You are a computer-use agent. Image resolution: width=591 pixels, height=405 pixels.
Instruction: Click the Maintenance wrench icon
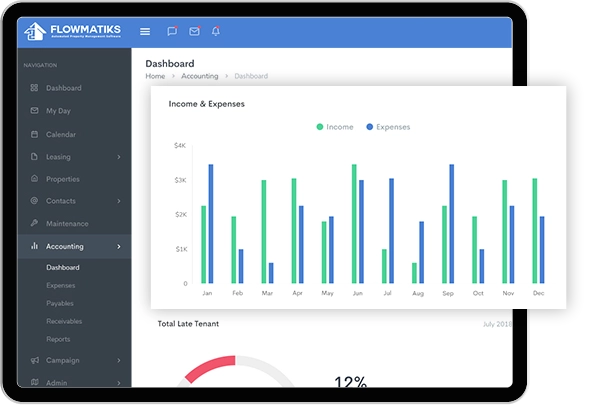(34, 223)
